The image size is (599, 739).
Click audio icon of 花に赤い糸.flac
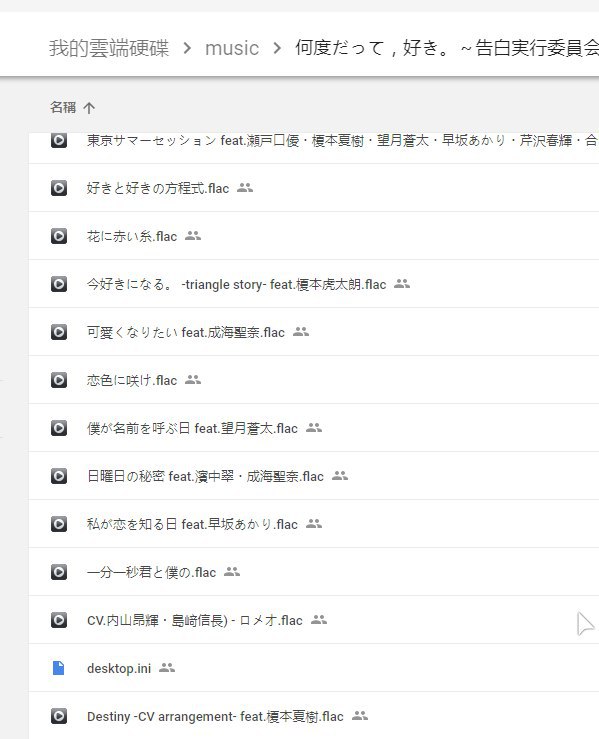pos(59,236)
